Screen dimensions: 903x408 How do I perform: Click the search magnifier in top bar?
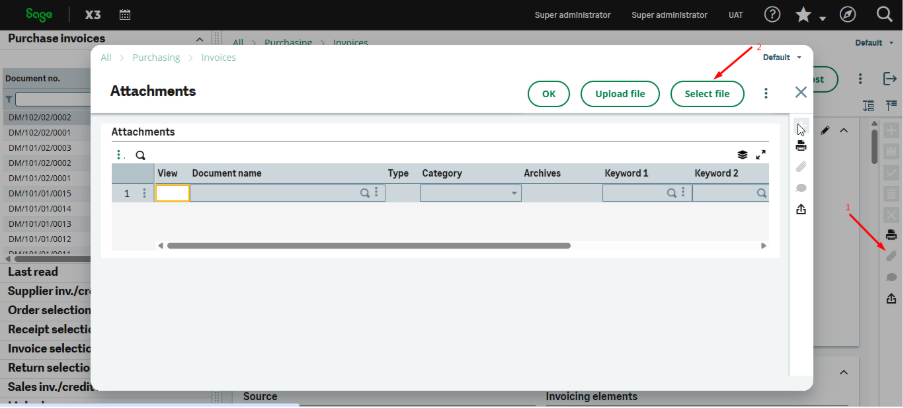884,15
